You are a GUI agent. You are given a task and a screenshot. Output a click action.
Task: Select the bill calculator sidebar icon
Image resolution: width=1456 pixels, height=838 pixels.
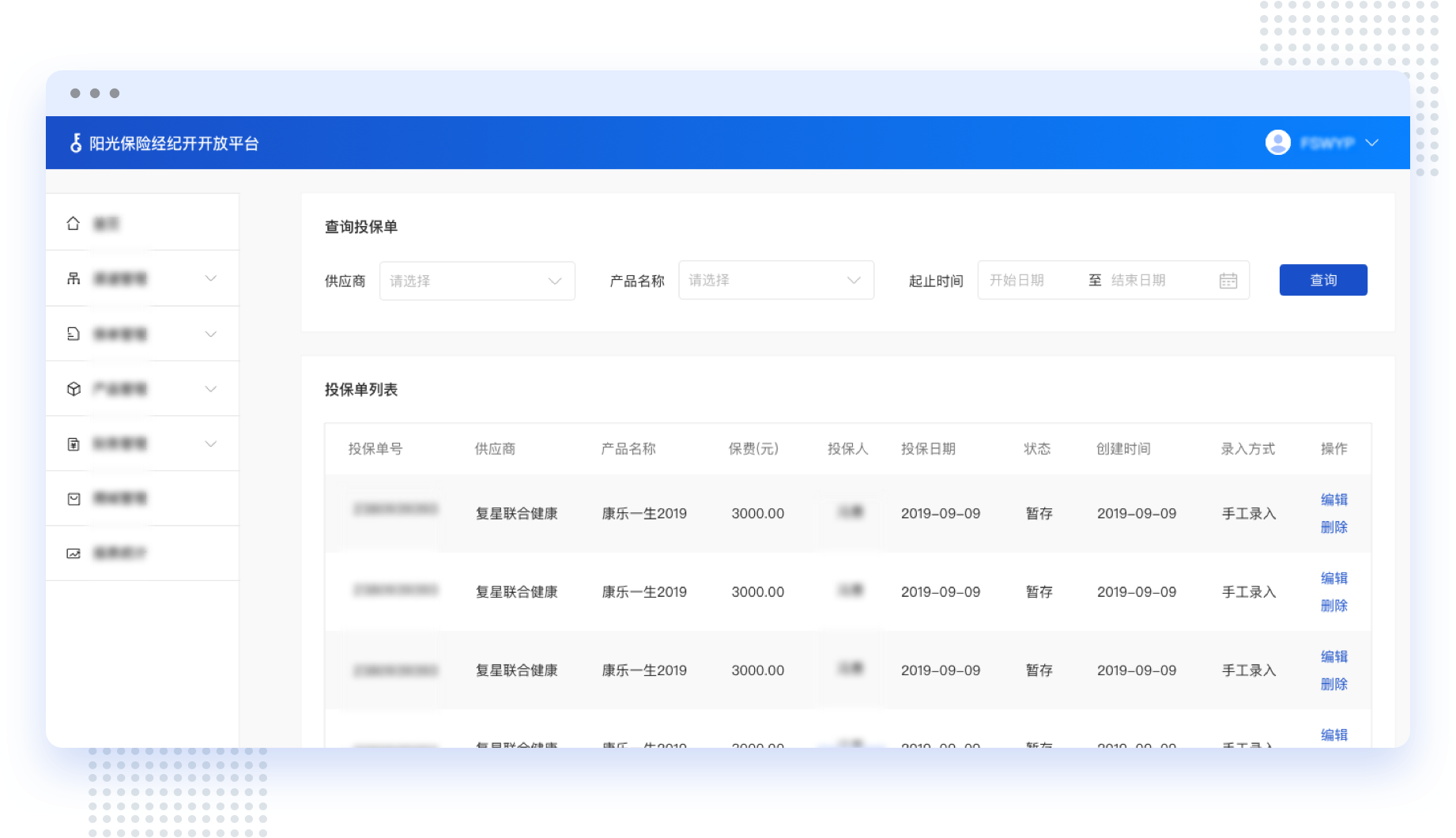74,444
